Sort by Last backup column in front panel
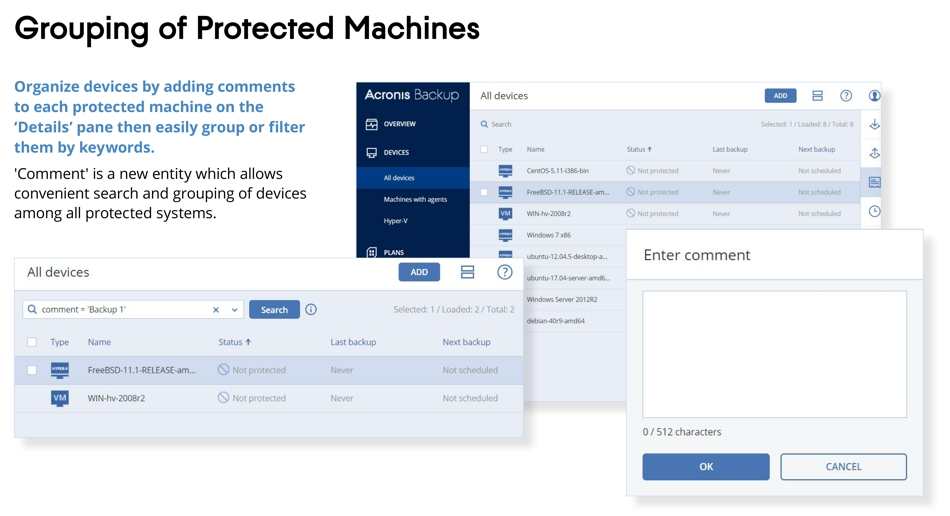 [x=353, y=342]
